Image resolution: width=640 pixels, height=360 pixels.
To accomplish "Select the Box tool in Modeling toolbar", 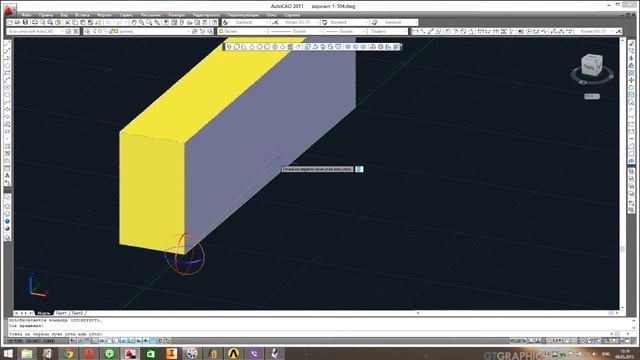I will click(237, 47).
